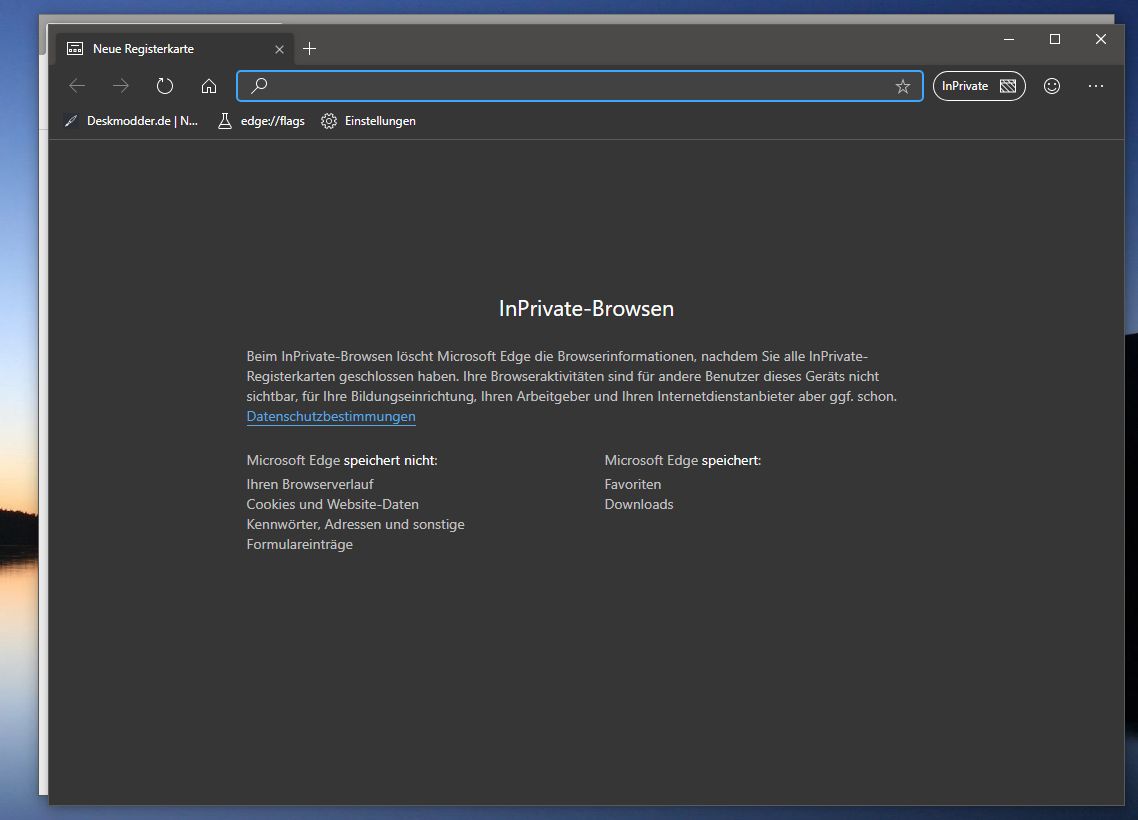This screenshot has width=1138, height=820.
Task: Close the Neue Registerkarte tab
Action: 279,49
